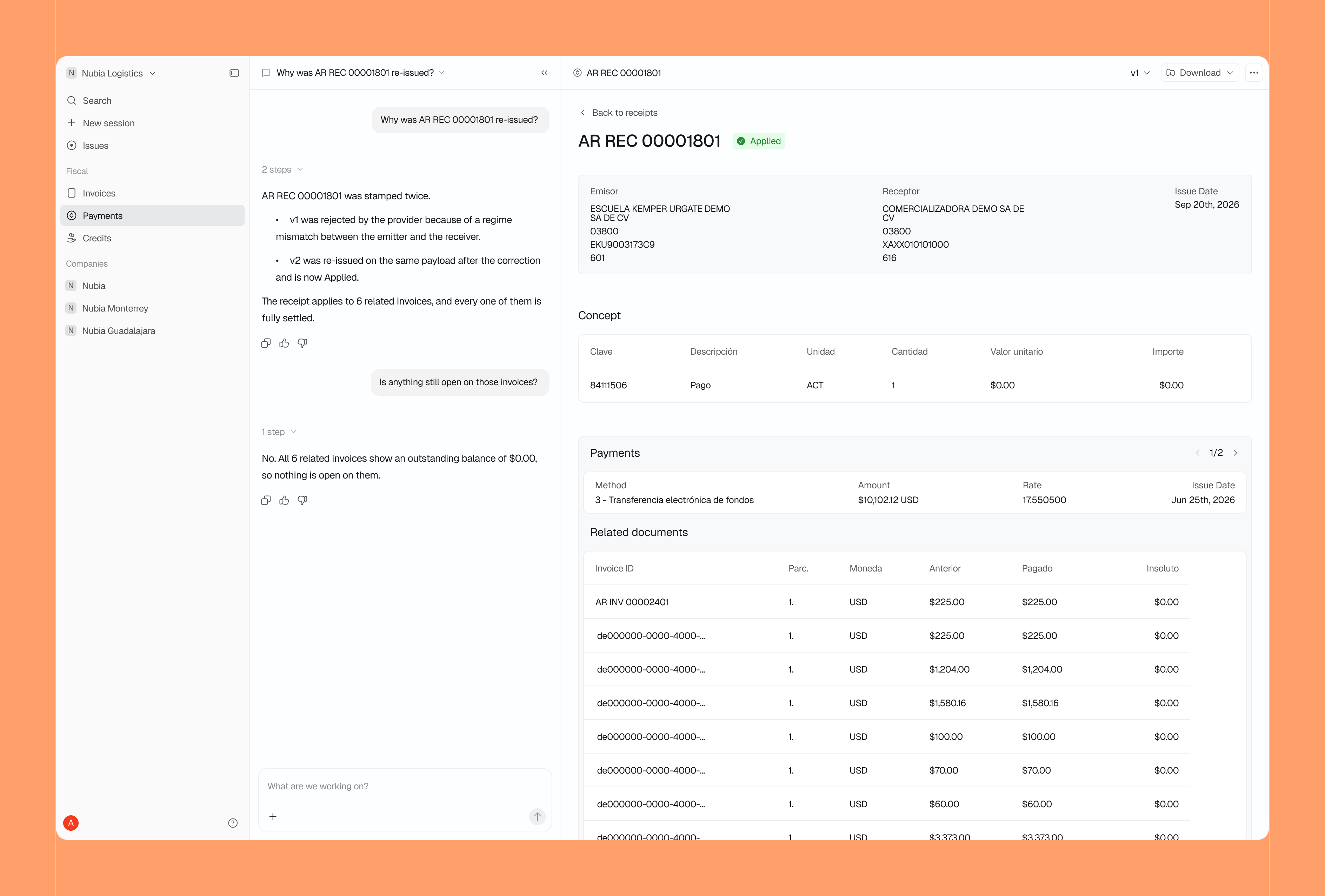Click the emisor RFC EKU9003173C9
Image resolution: width=1325 pixels, height=896 pixels.
(x=622, y=245)
